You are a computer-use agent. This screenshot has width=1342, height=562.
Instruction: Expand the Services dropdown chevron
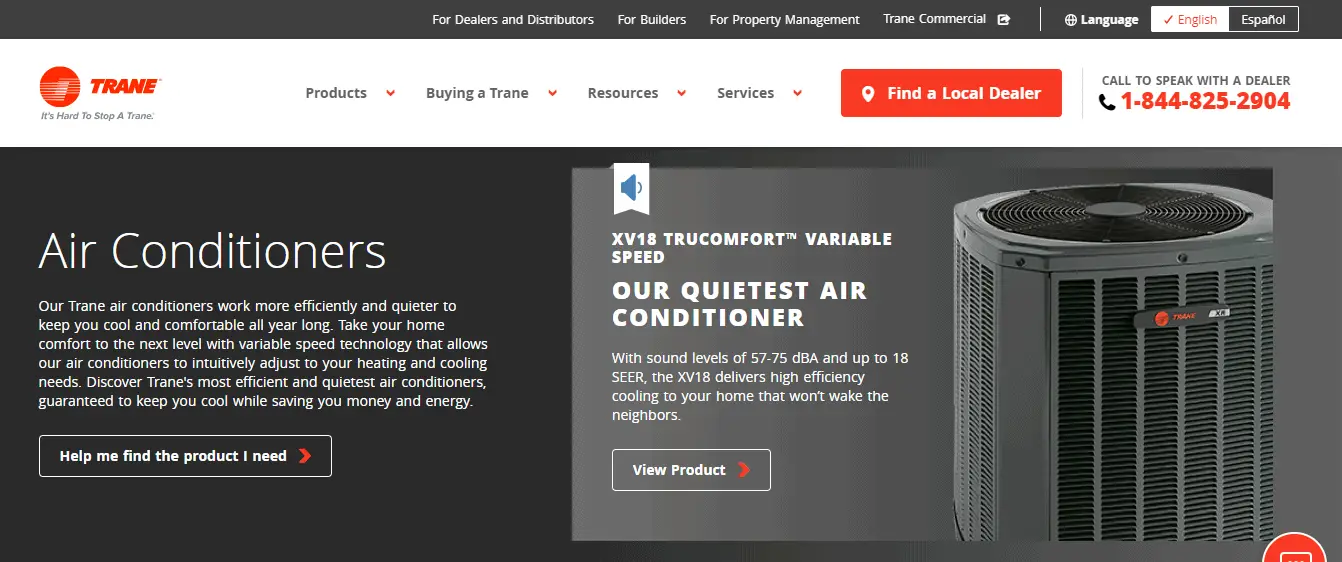[797, 93]
